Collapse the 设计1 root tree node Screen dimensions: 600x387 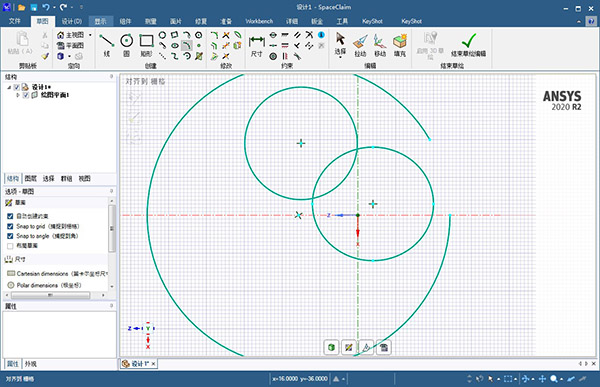tap(9, 87)
